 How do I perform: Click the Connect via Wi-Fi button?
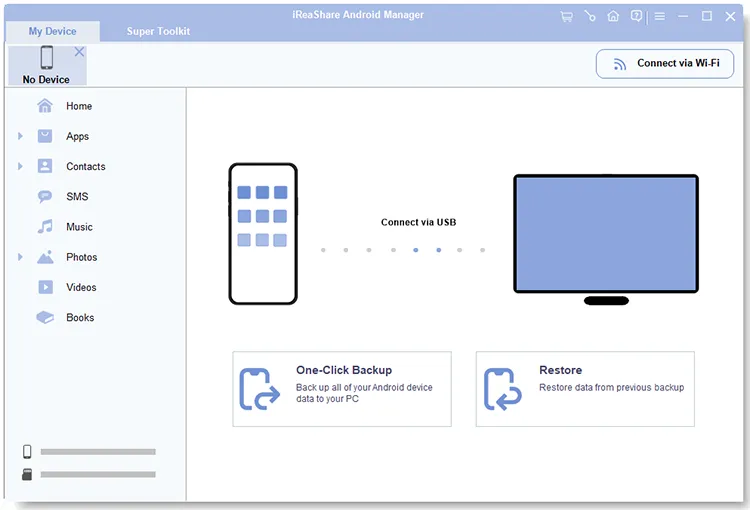click(x=665, y=64)
